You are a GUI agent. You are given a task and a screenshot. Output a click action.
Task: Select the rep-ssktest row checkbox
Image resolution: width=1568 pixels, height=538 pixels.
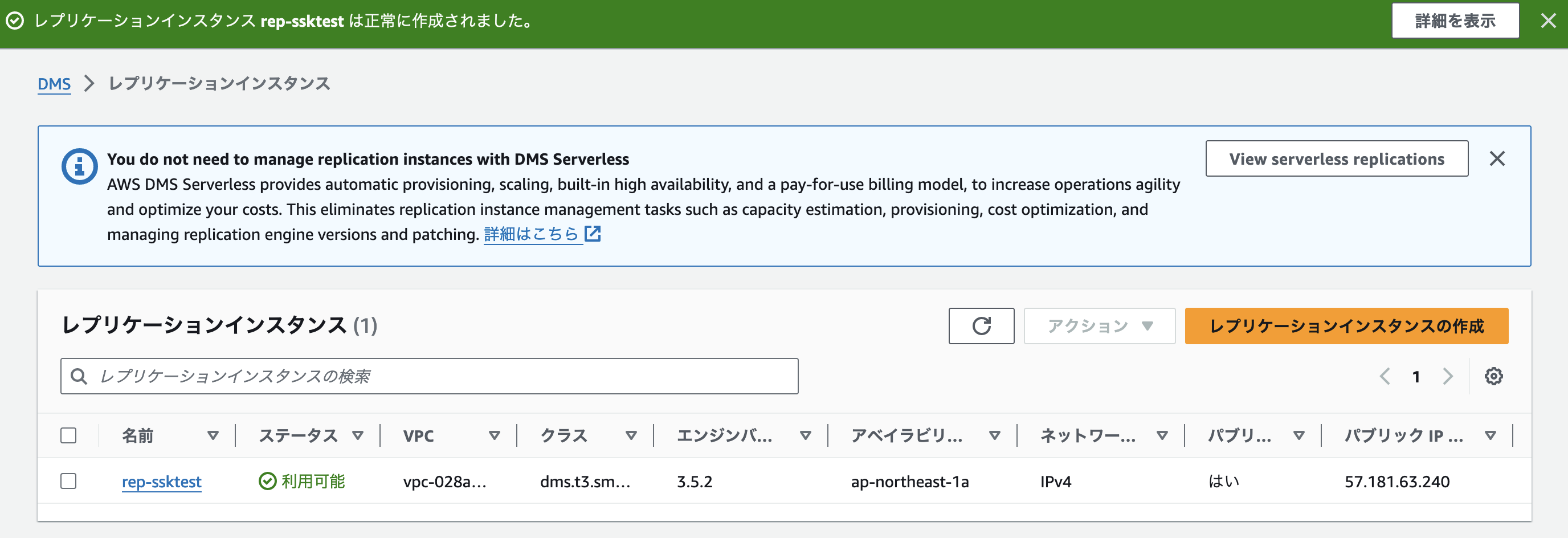coord(69,482)
